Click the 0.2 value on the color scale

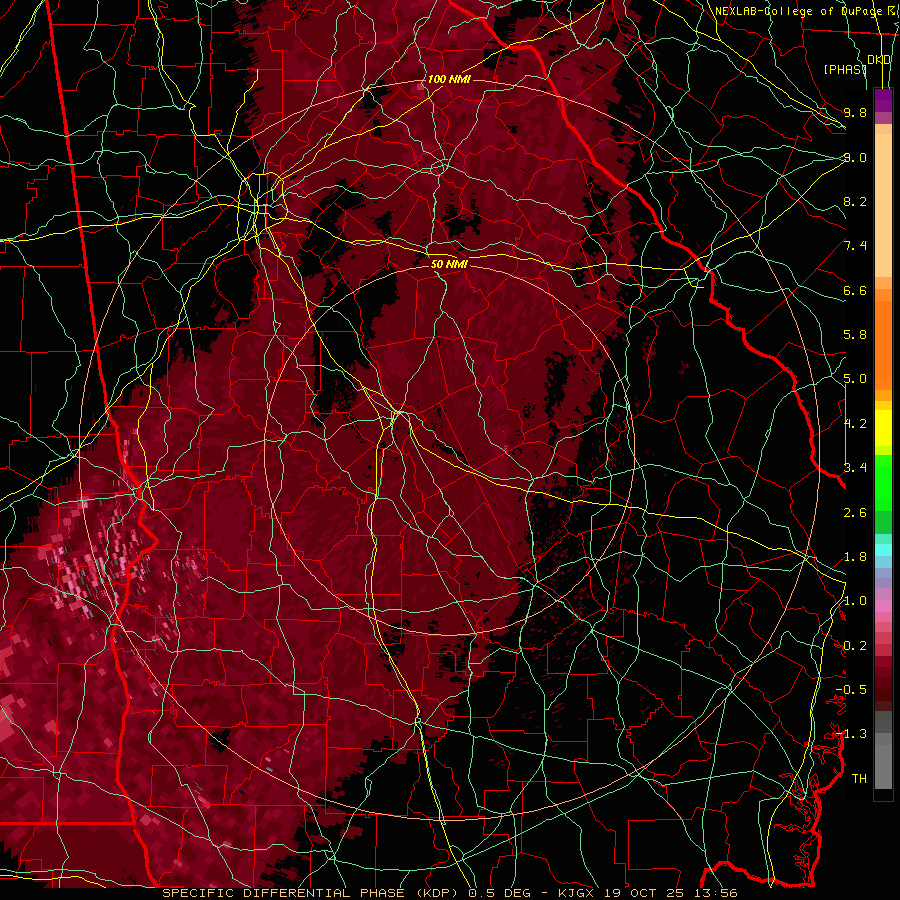[855, 646]
